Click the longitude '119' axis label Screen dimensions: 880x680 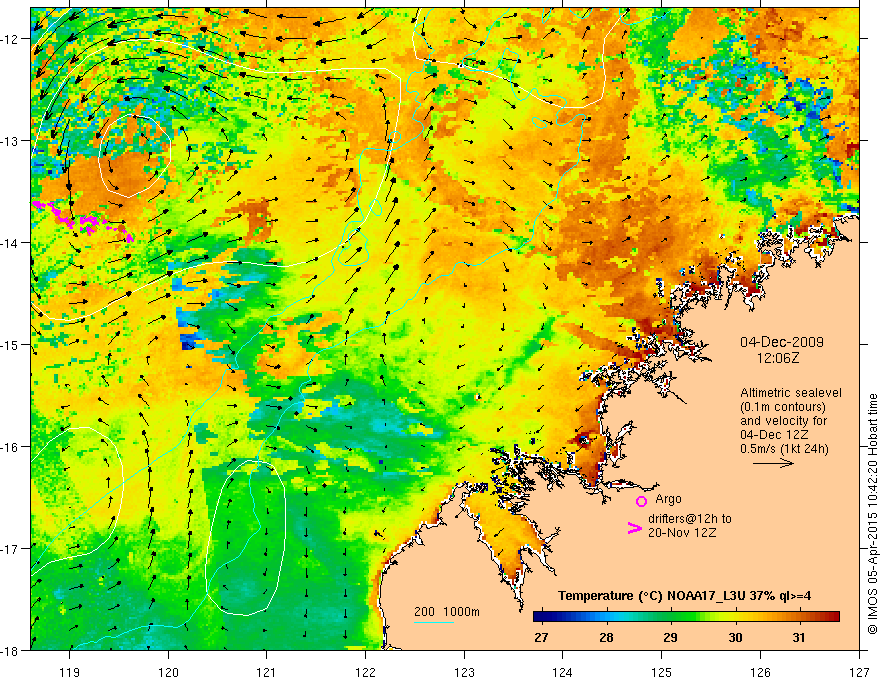coord(70,672)
